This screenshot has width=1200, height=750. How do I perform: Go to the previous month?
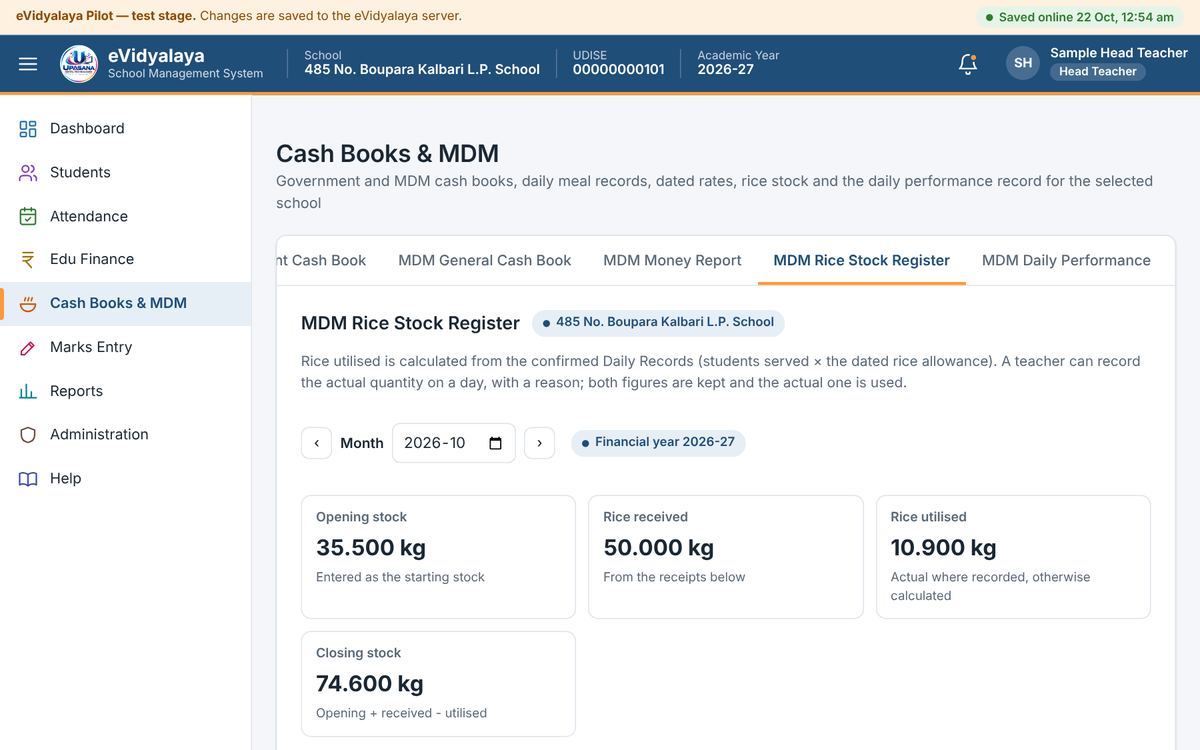(x=316, y=443)
